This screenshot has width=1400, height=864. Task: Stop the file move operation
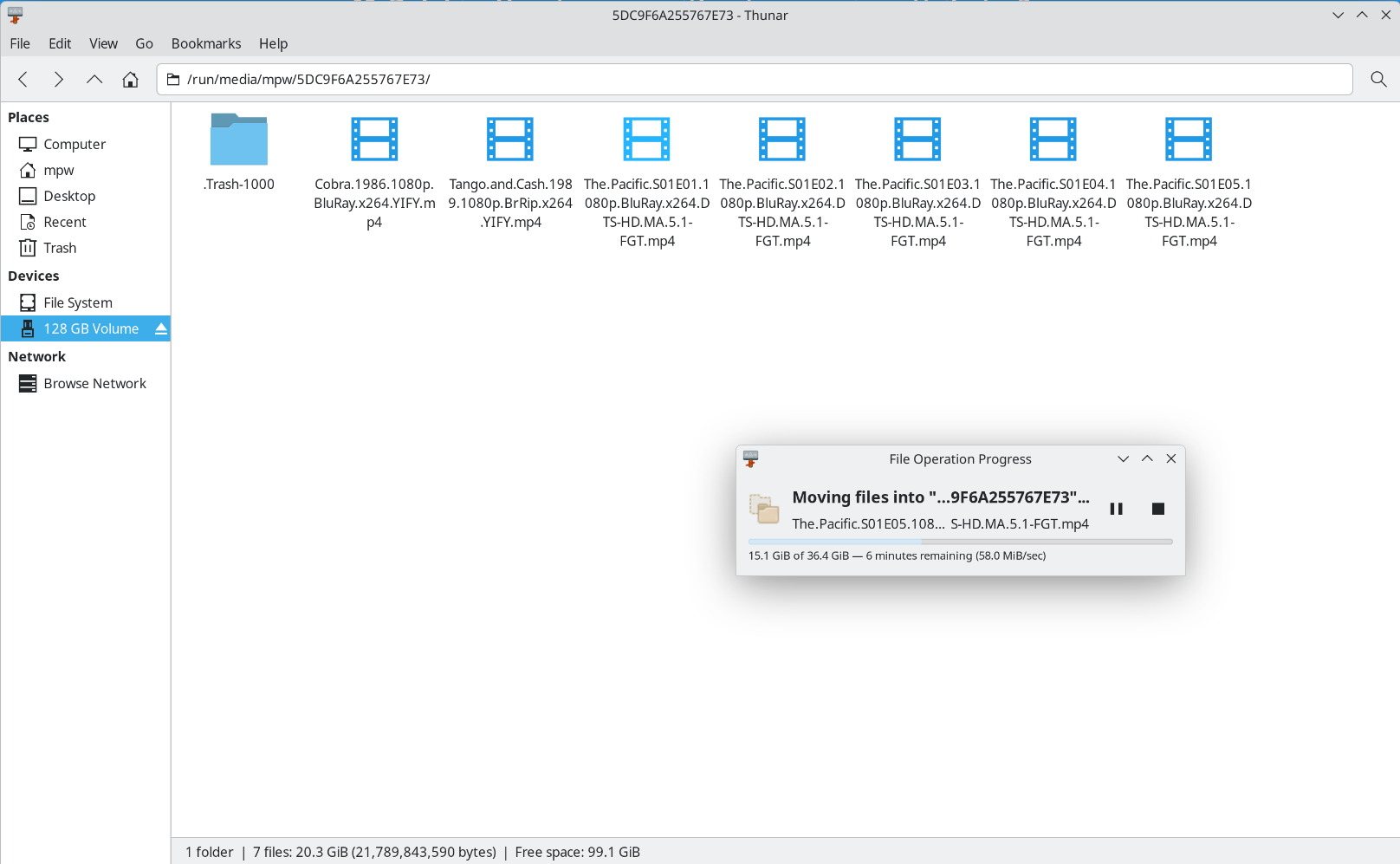tap(1157, 509)
